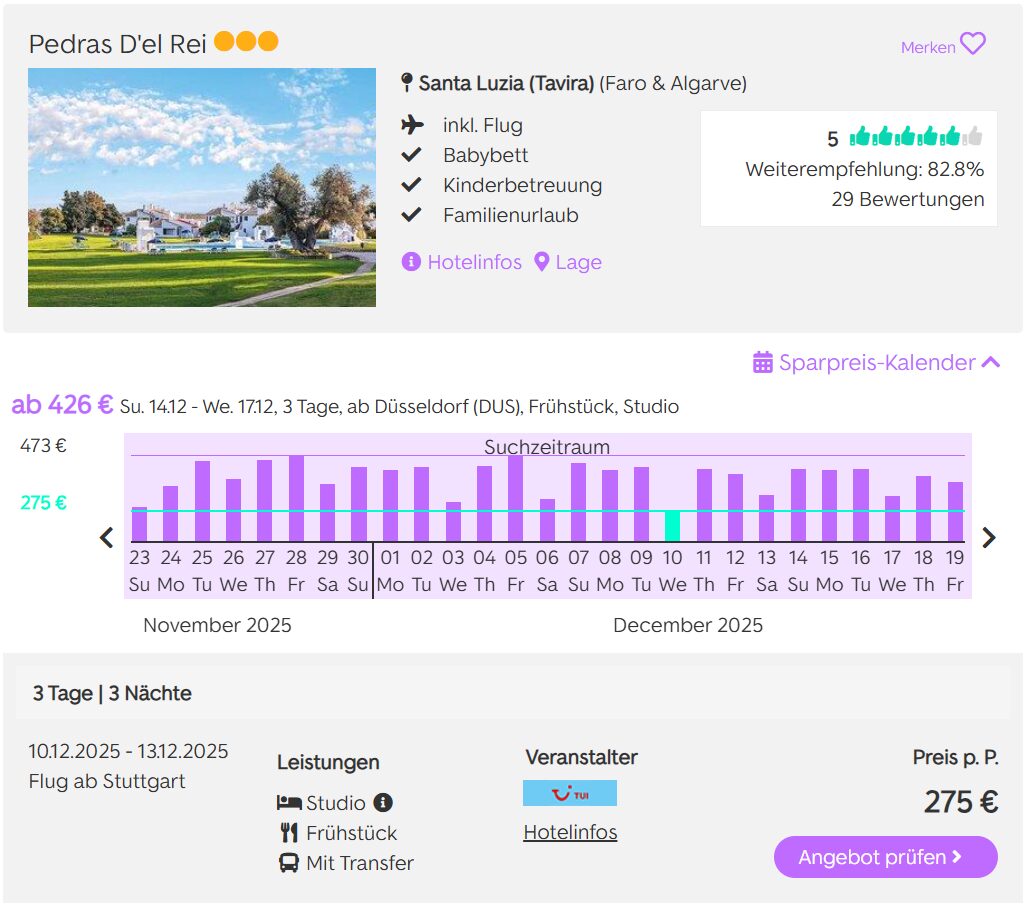
Task: Choose the price bar for December 19
Action: [x=955, y=511]
